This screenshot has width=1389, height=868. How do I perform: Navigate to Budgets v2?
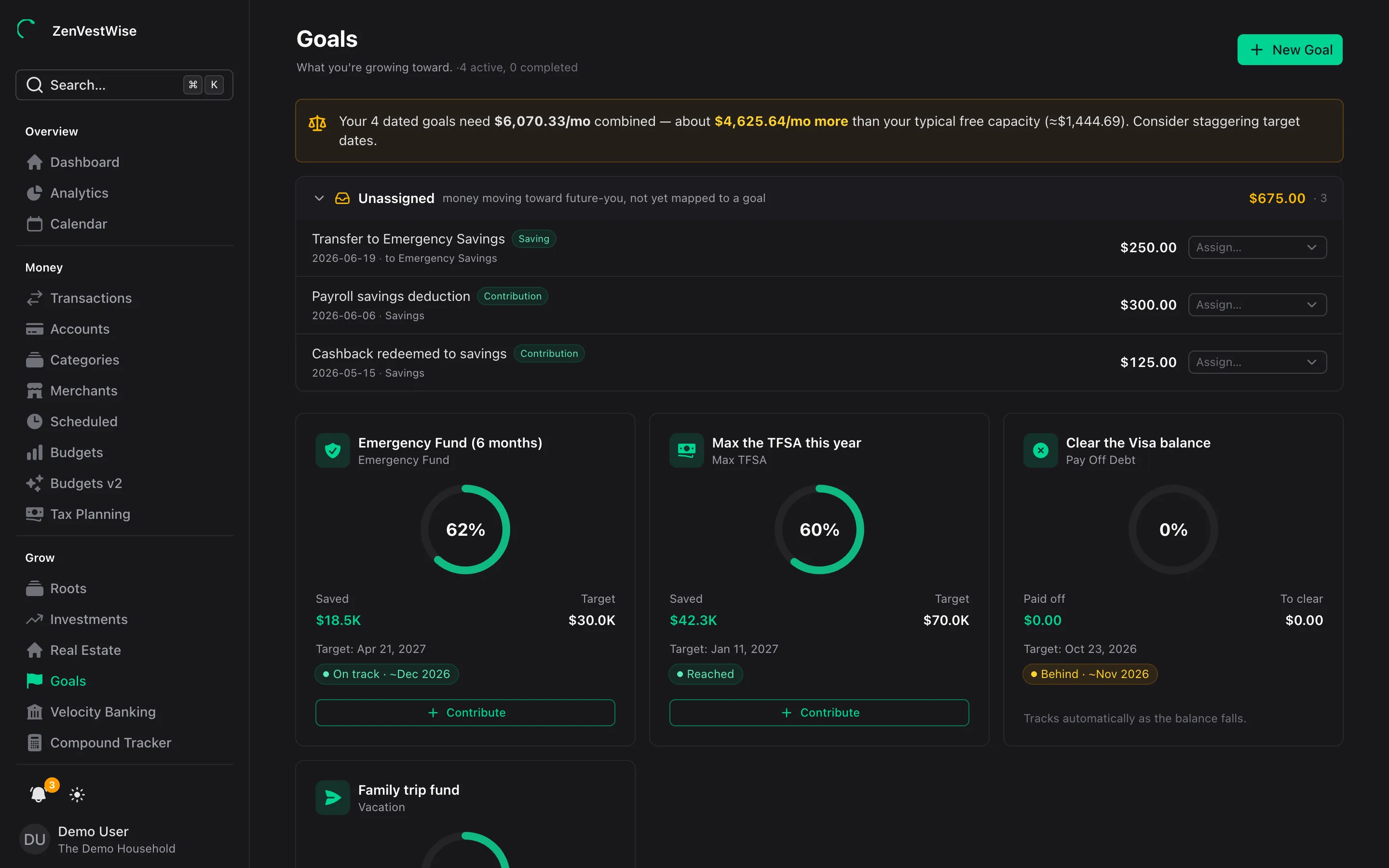[x=124, y=483]
